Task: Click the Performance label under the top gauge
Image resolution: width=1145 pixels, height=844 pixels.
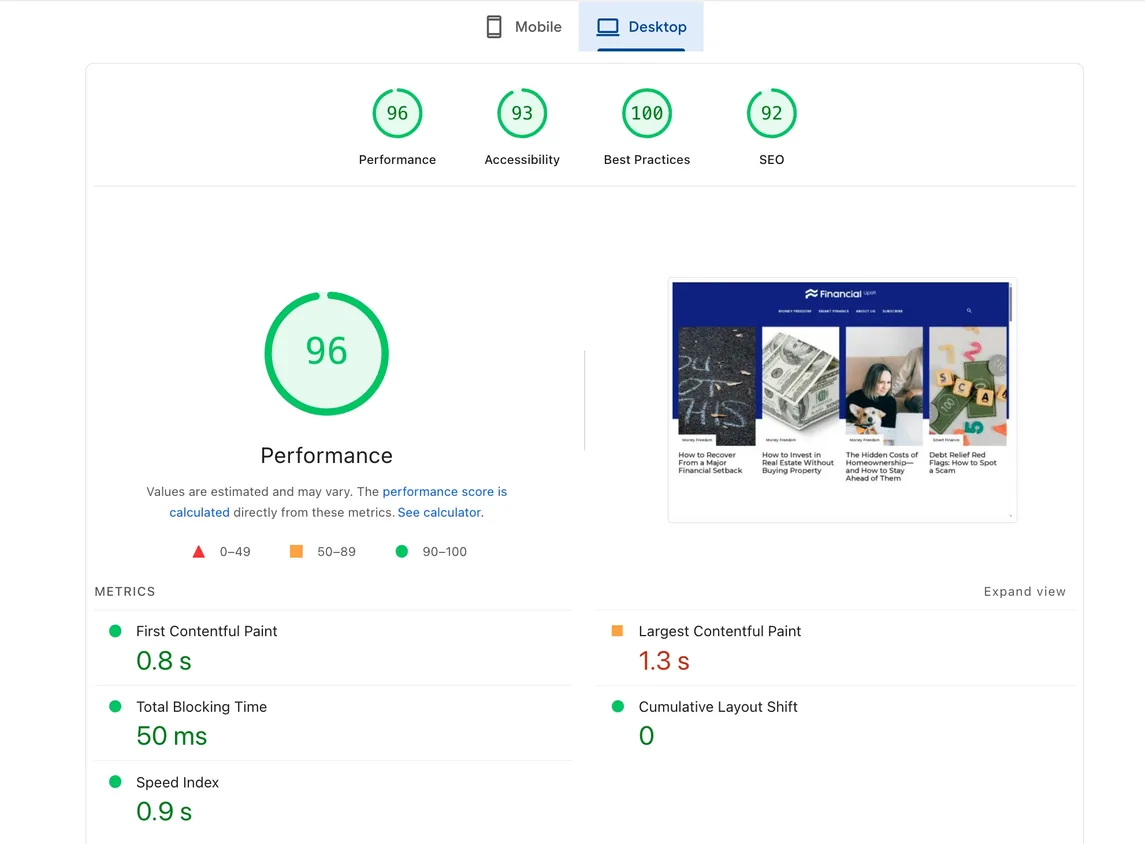Action: pyautogui.click(x=397, y=160)
